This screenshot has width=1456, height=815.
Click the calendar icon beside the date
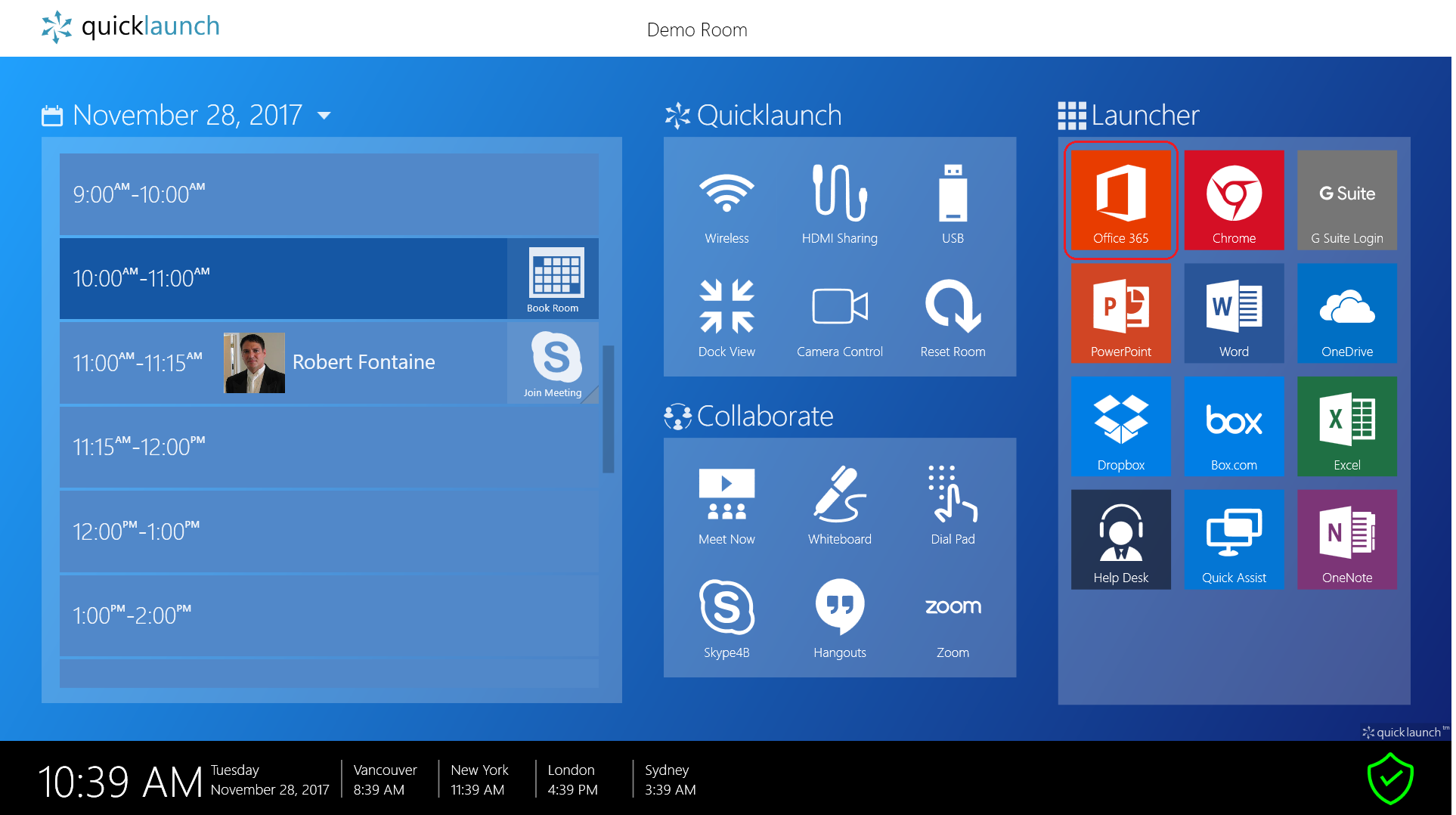point(52,116)
